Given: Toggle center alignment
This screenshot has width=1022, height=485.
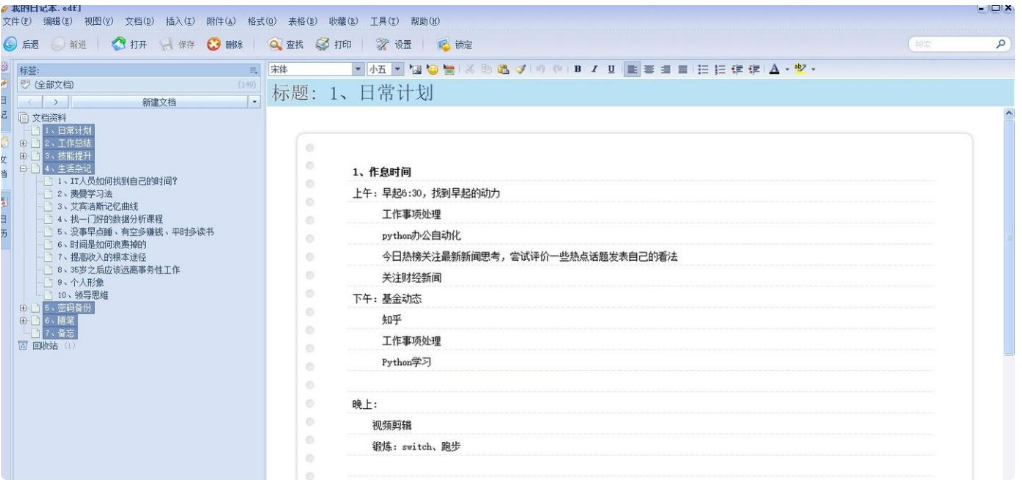Looking at the screenshot, I should pyautogui.click(x=649, y=69).
